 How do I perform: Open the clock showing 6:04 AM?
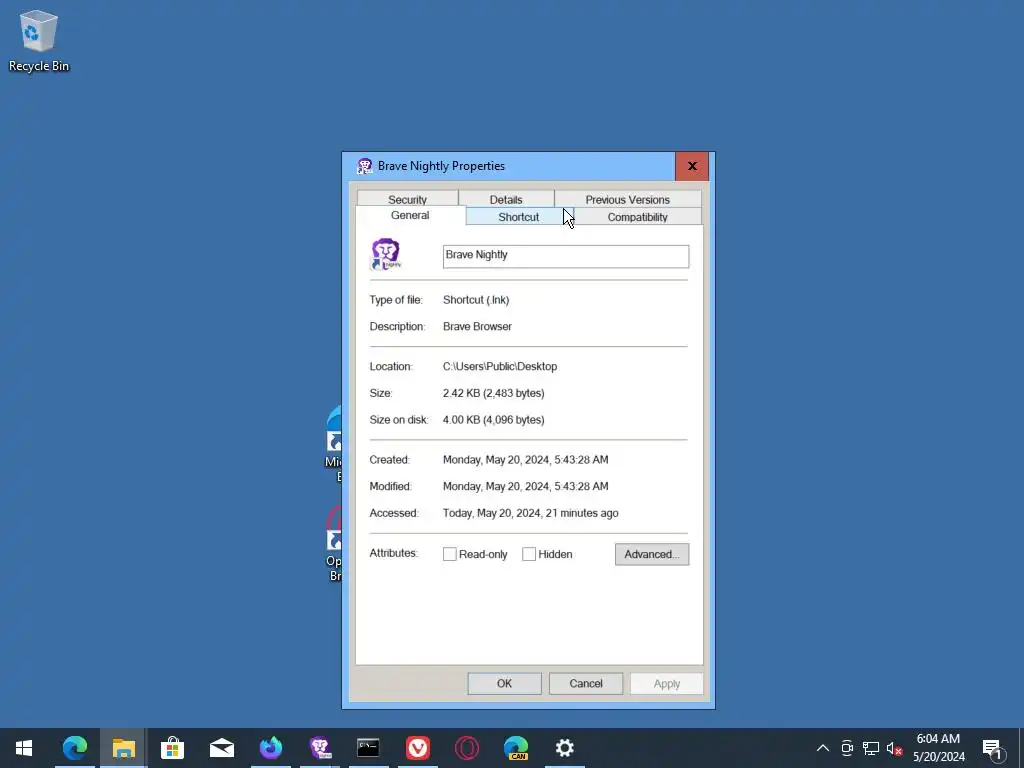pyautogui.click(x=938, y=748)
